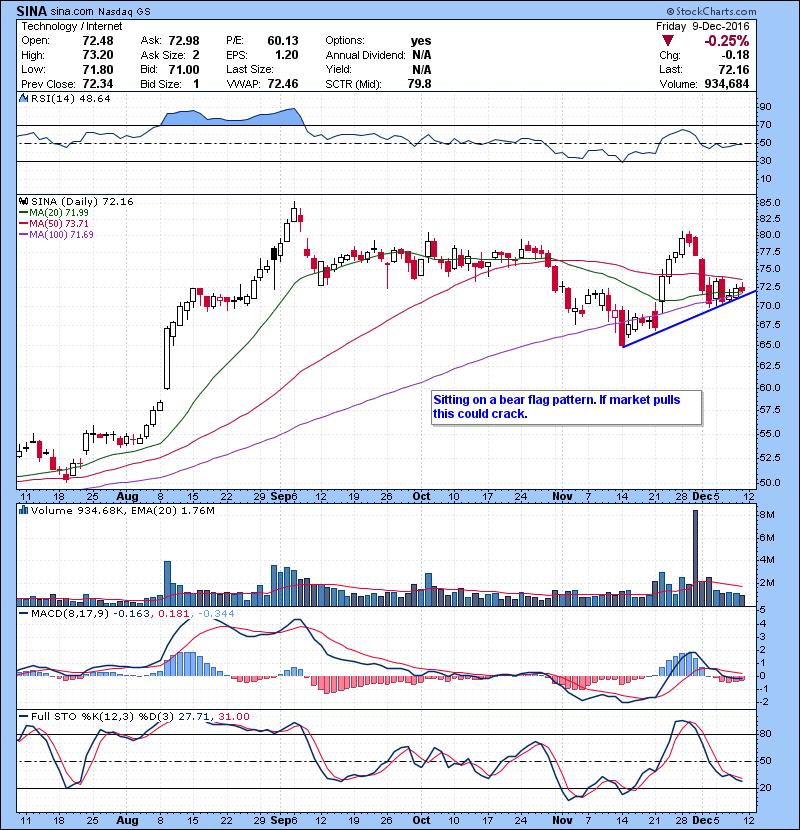This screenshot has height=830, width=800.
Task: Click the SCTR (Mid) value 79.8
Action: [x=420, y=84]
